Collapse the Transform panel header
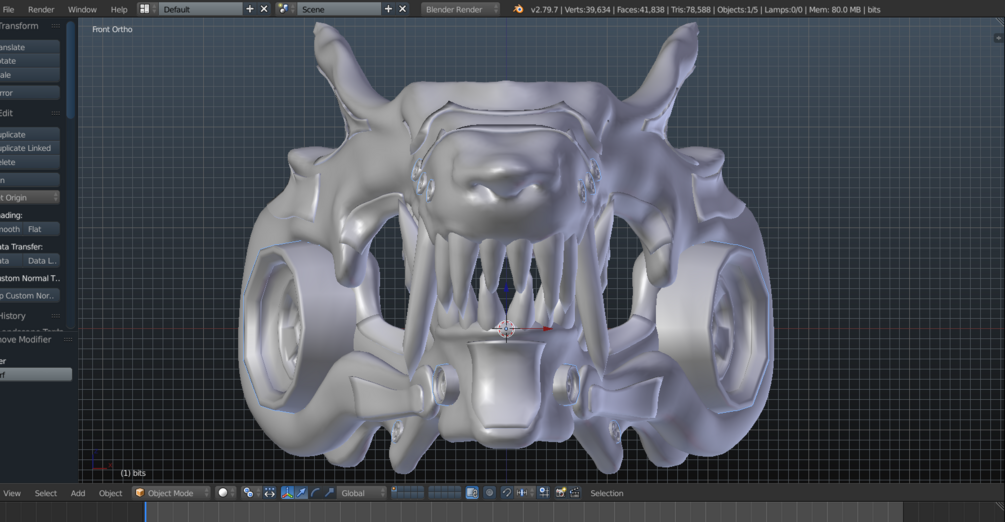Viewport: 1005px width, 522px height. pos(29,26)
